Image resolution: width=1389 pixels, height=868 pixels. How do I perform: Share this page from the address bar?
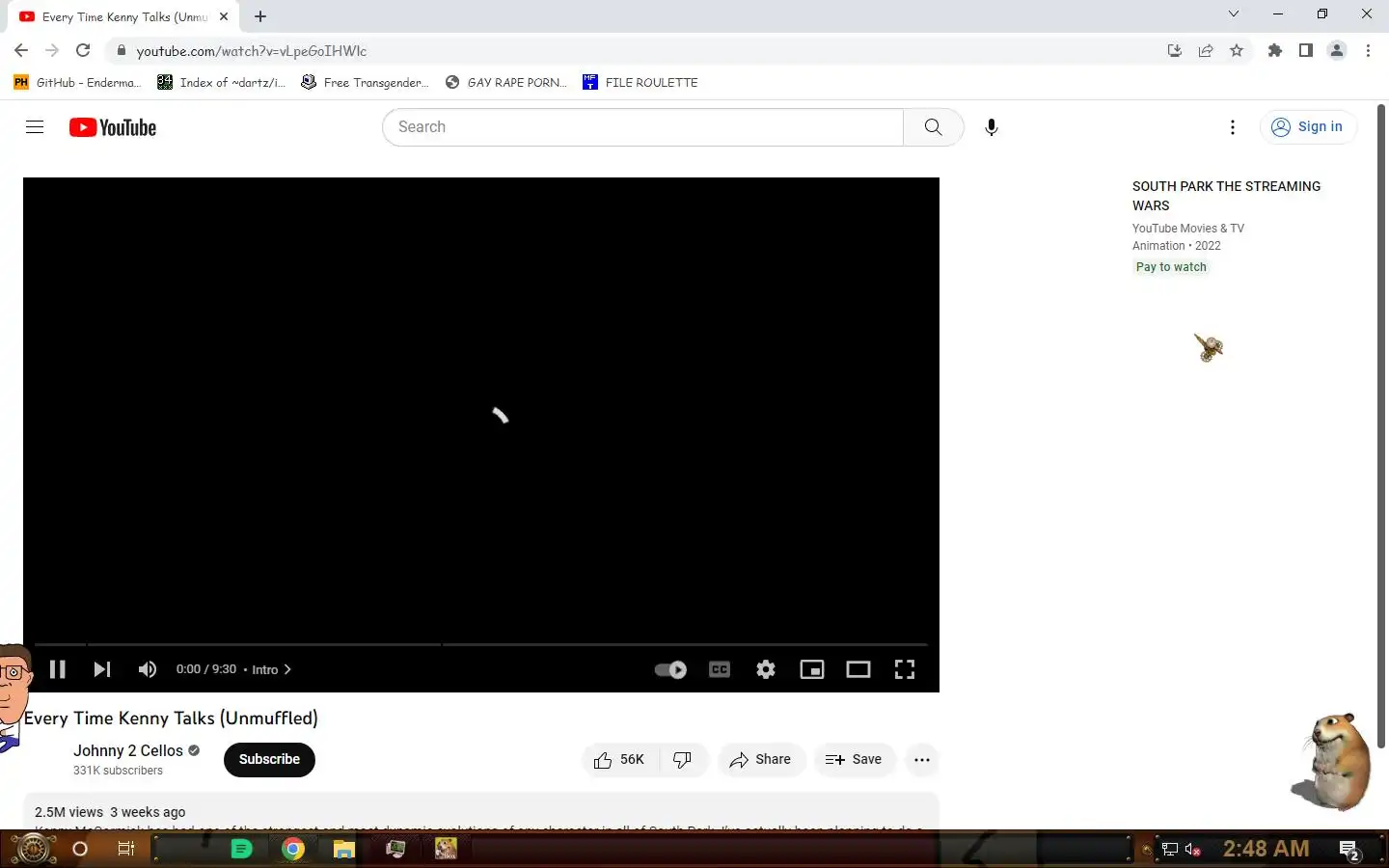click(1206, 50)
